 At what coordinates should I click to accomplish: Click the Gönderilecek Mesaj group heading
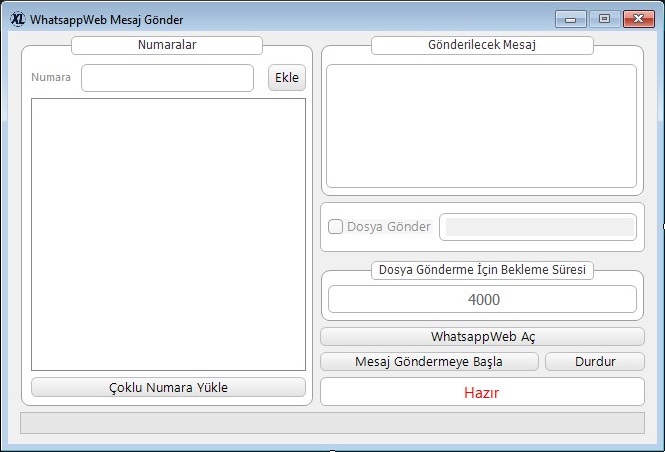(482, 45)
